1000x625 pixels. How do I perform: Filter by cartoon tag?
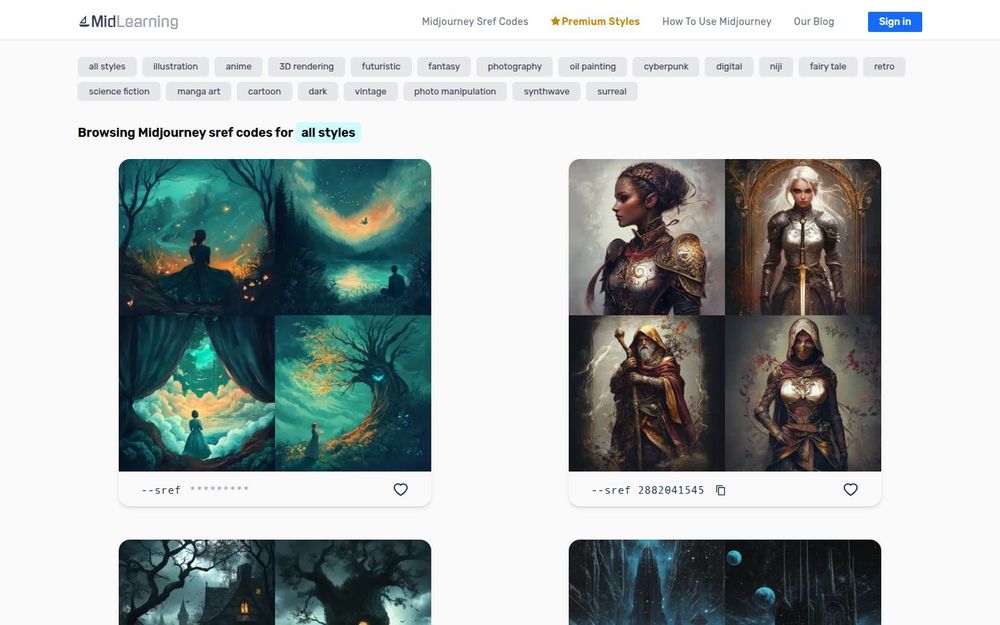(x=265, y=91)
